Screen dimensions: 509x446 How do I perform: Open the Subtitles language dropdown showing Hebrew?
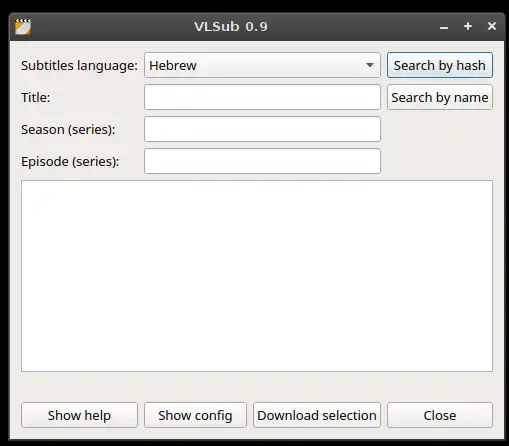pyautogui.click(x=262, y=65)
